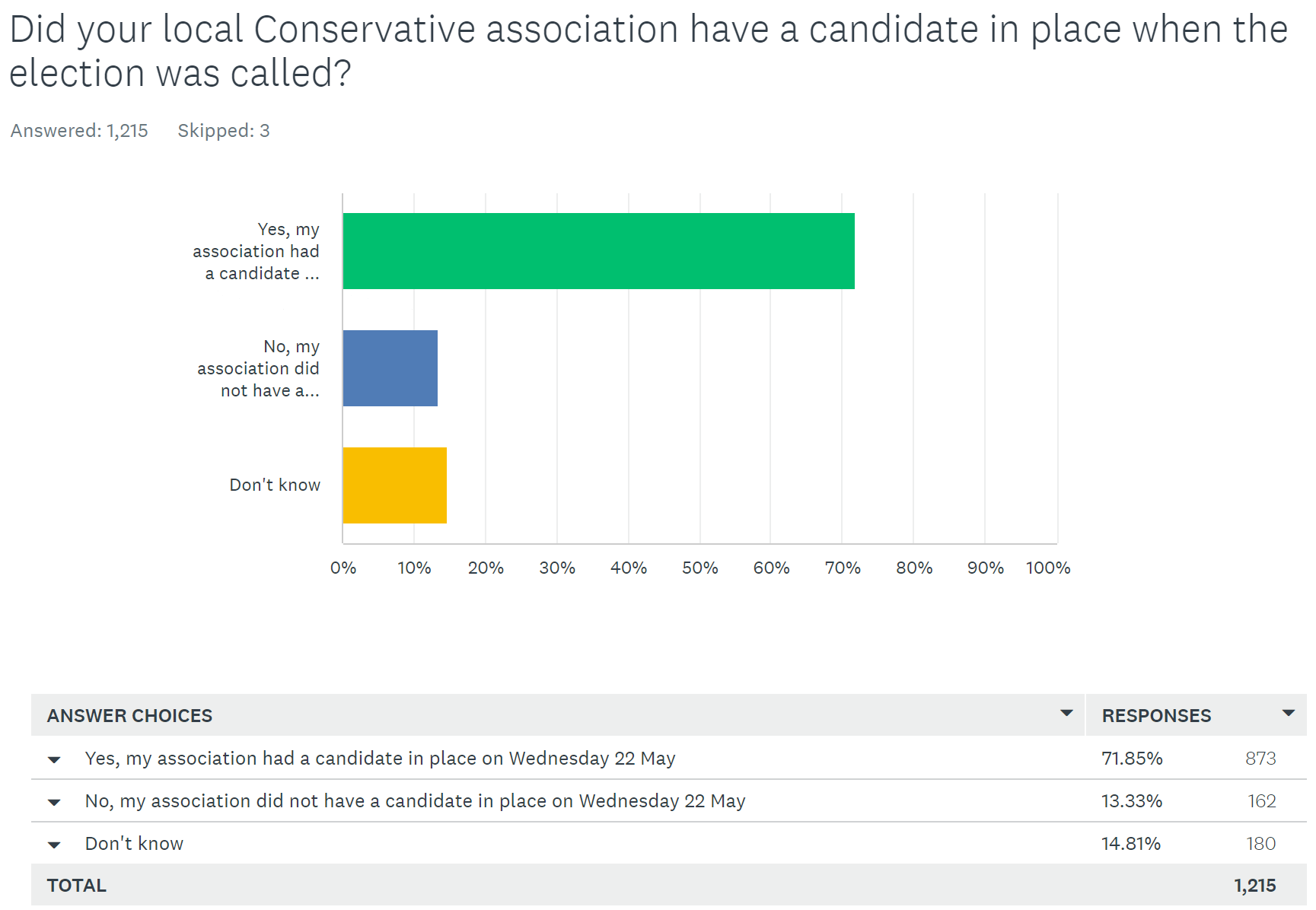
Task: Expand the arrow beside the "No, my association" table row
Action: (x=54, y=802)
